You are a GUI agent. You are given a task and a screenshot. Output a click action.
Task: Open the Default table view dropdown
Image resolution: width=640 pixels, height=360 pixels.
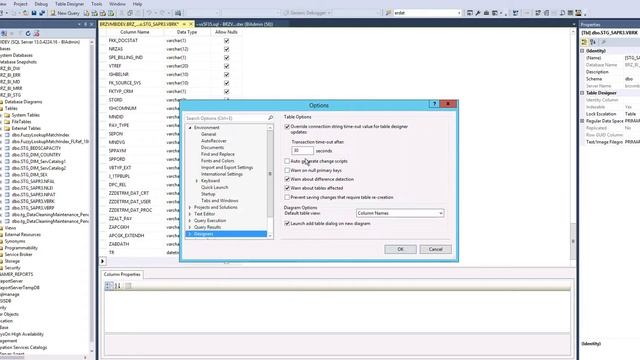point(400,213)
